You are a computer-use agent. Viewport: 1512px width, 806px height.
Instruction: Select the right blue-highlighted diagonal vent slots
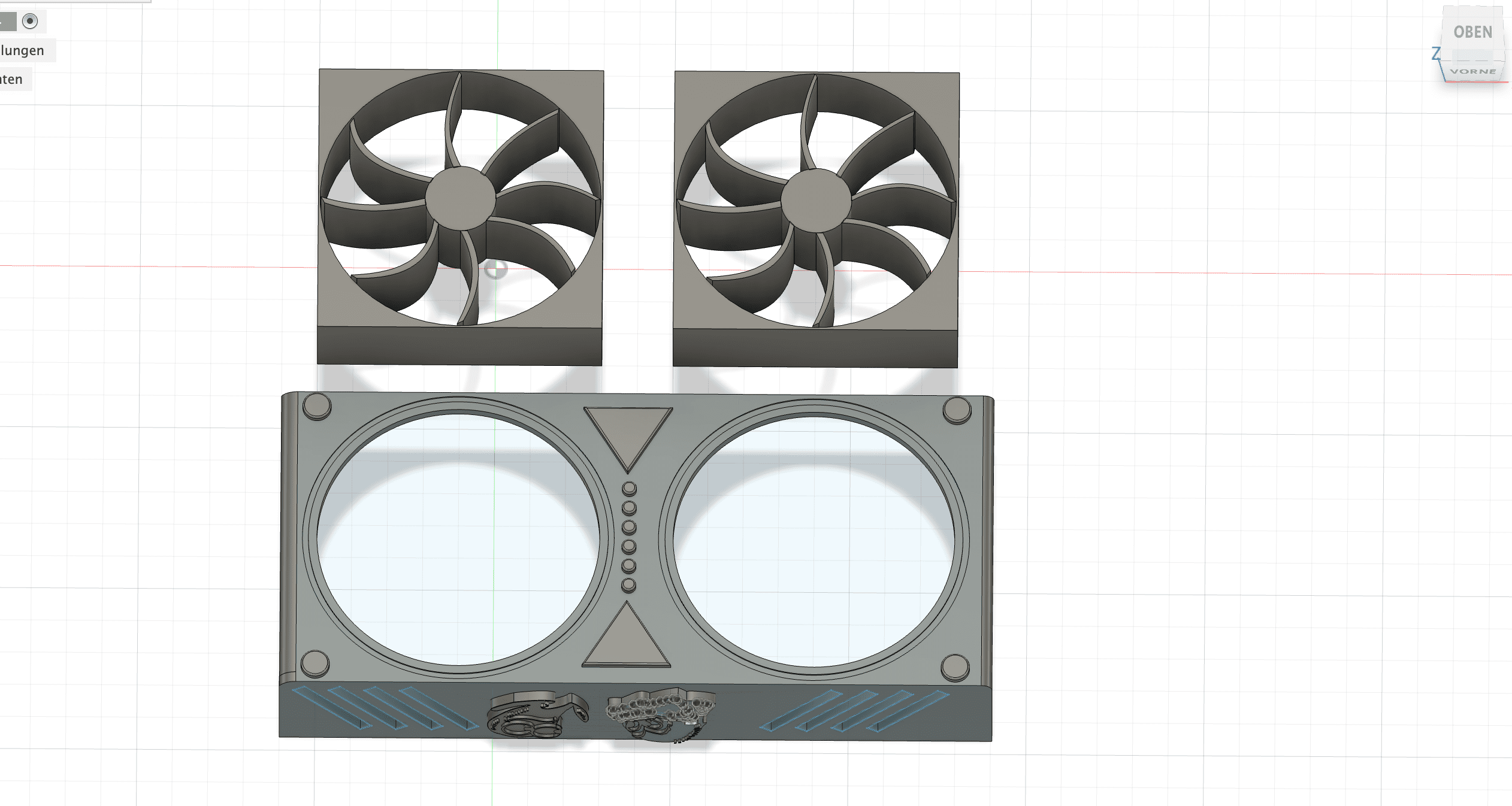tap(854, 711)
